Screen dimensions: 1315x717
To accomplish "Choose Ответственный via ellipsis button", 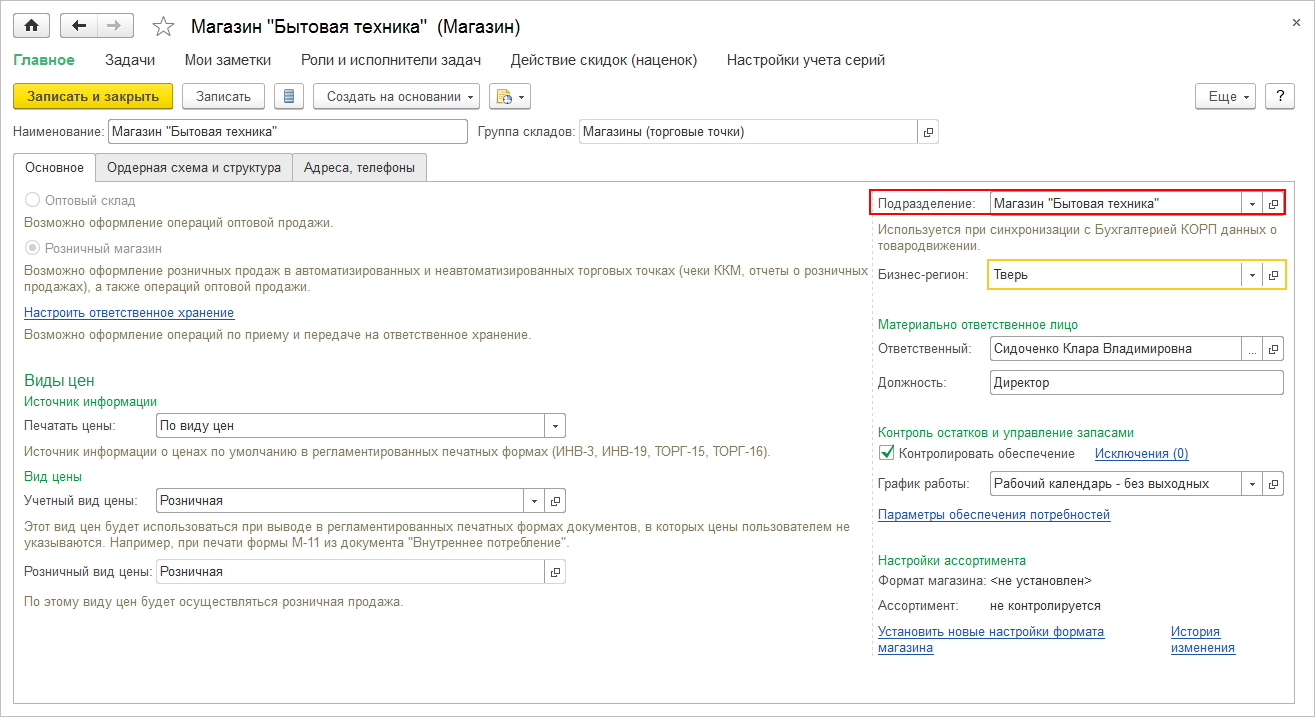I will 1252,349.
